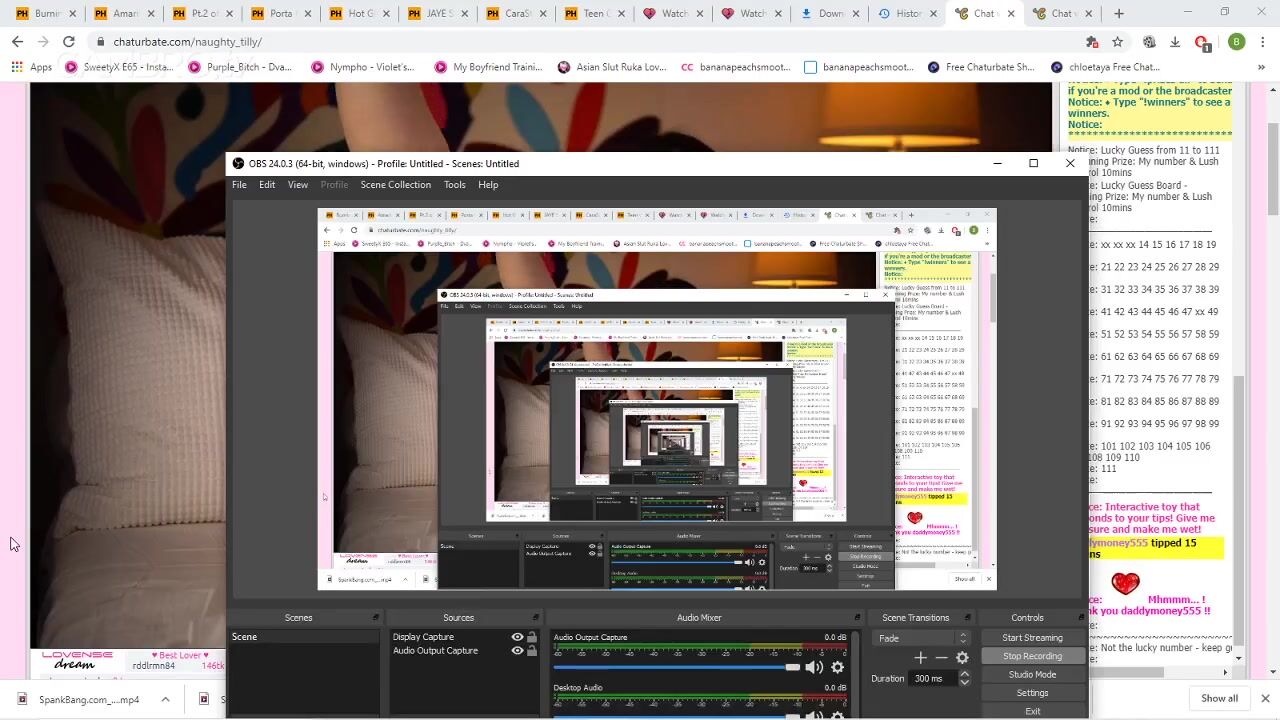The image size is (1280, 720).
Task: Lock the Audio Output Capture source
Action: pyautogui.click(x=532, y=651)
